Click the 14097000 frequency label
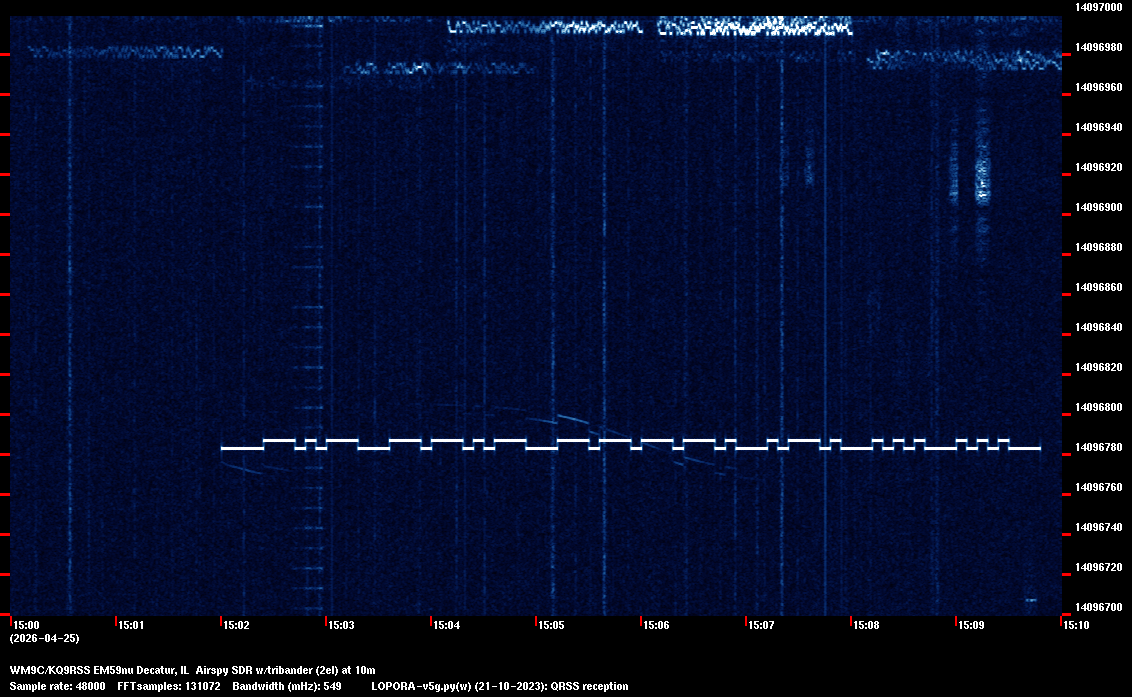The width and height of the screenshot is (1132, 697). point(1098,7)
